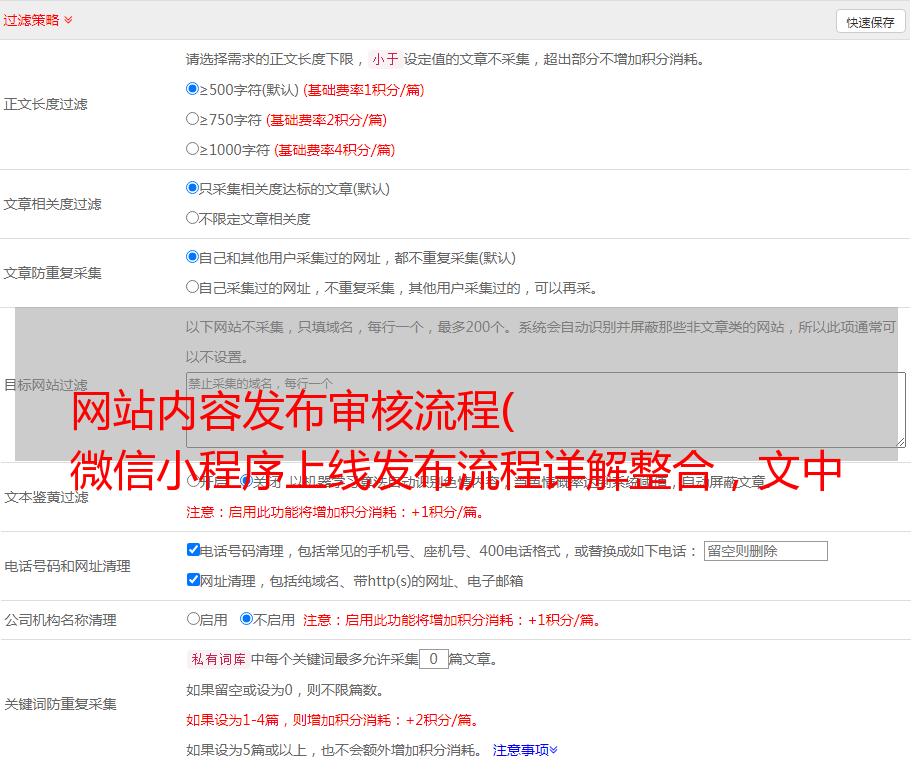Click the keyword article count field
912x768 pixels.
pyautogui.click(x=433, y=659)
